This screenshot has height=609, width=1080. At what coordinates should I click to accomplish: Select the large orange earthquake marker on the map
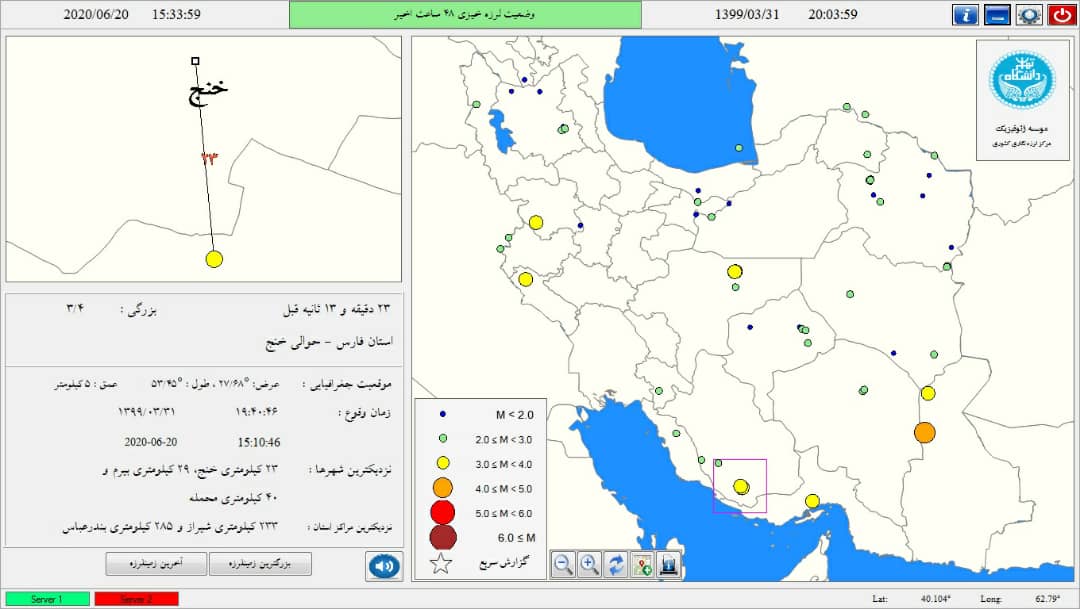point(925,433)
